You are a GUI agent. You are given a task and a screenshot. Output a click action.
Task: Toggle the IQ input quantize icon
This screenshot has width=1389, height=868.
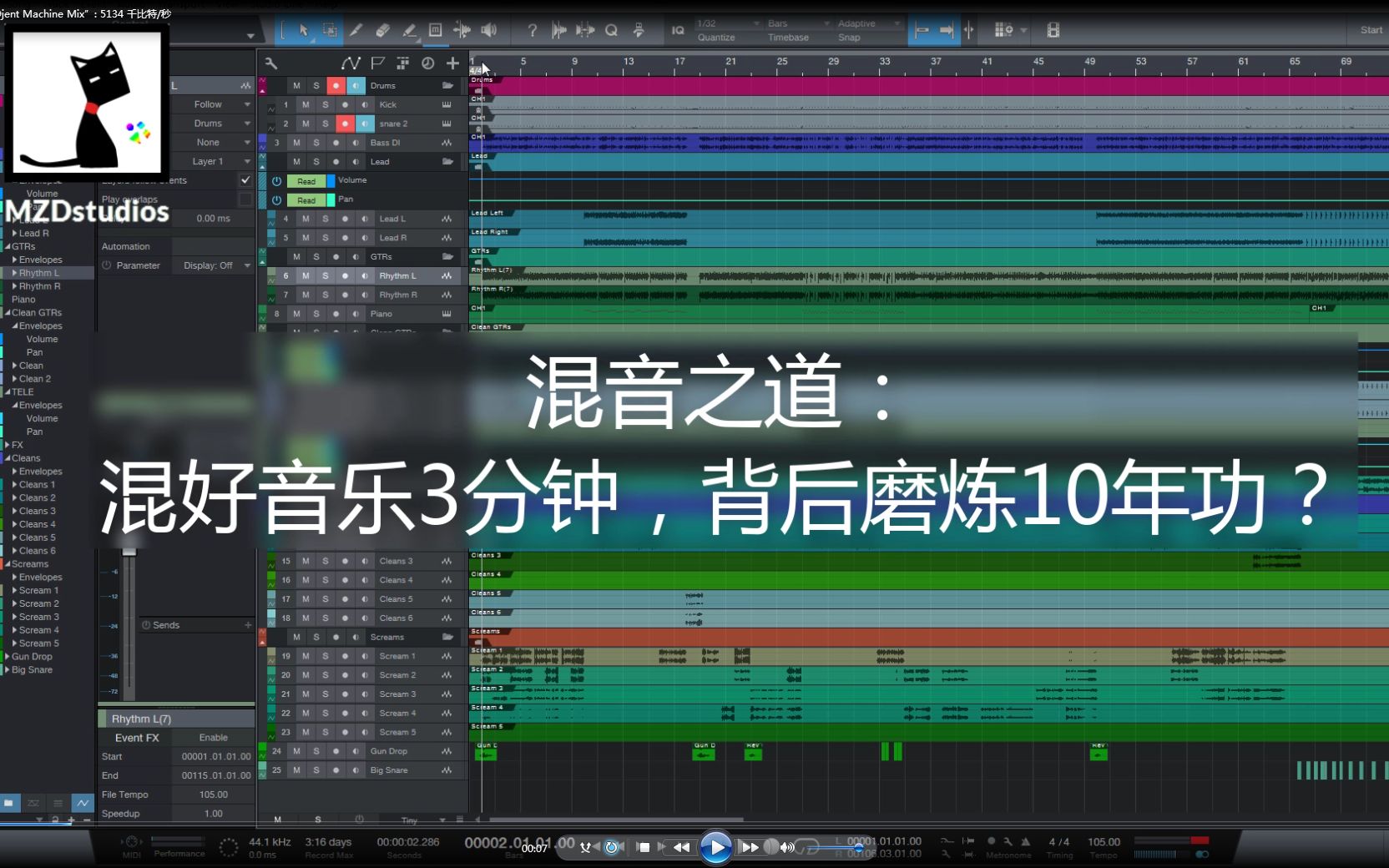(678, 30)
